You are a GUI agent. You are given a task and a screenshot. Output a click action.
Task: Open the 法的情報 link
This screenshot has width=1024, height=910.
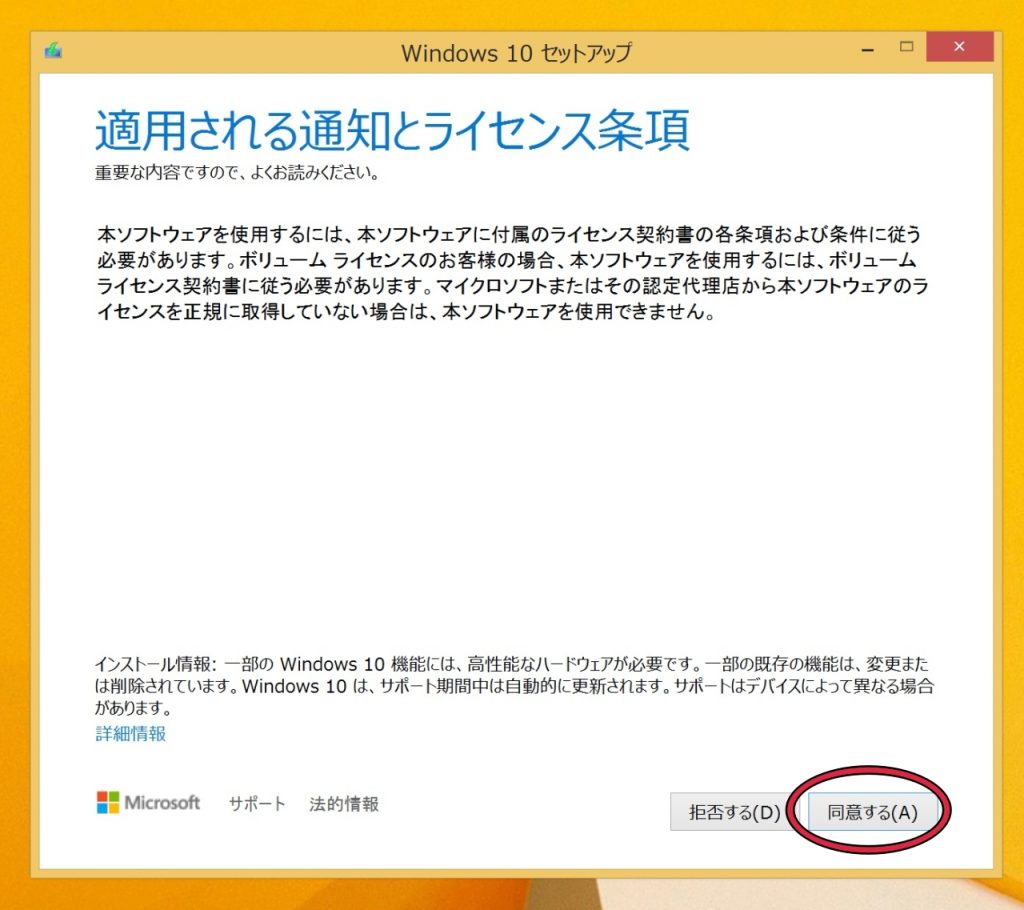344,802
